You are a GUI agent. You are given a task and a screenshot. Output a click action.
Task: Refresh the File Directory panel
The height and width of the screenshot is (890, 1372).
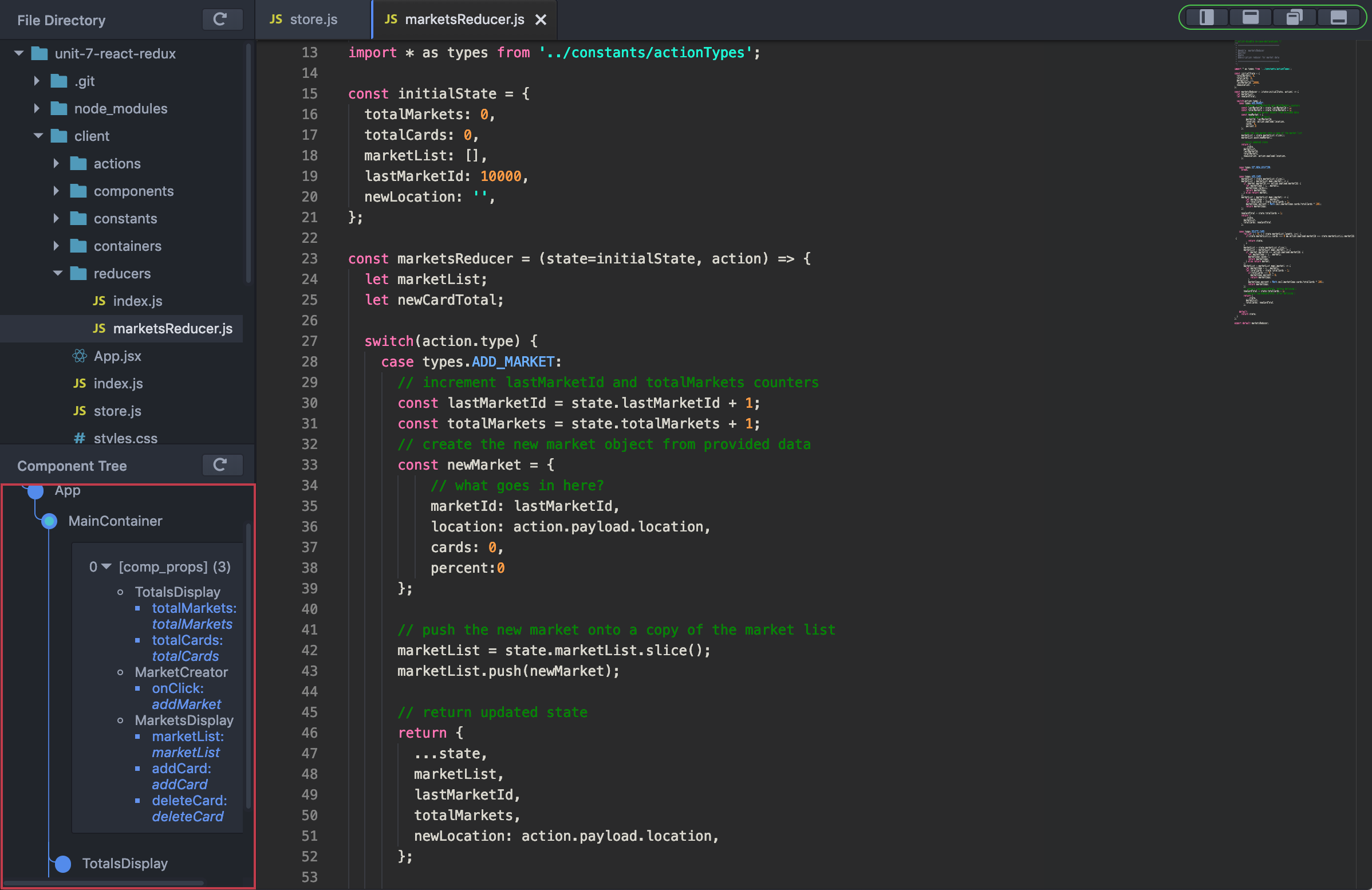(x=222, y=19)
